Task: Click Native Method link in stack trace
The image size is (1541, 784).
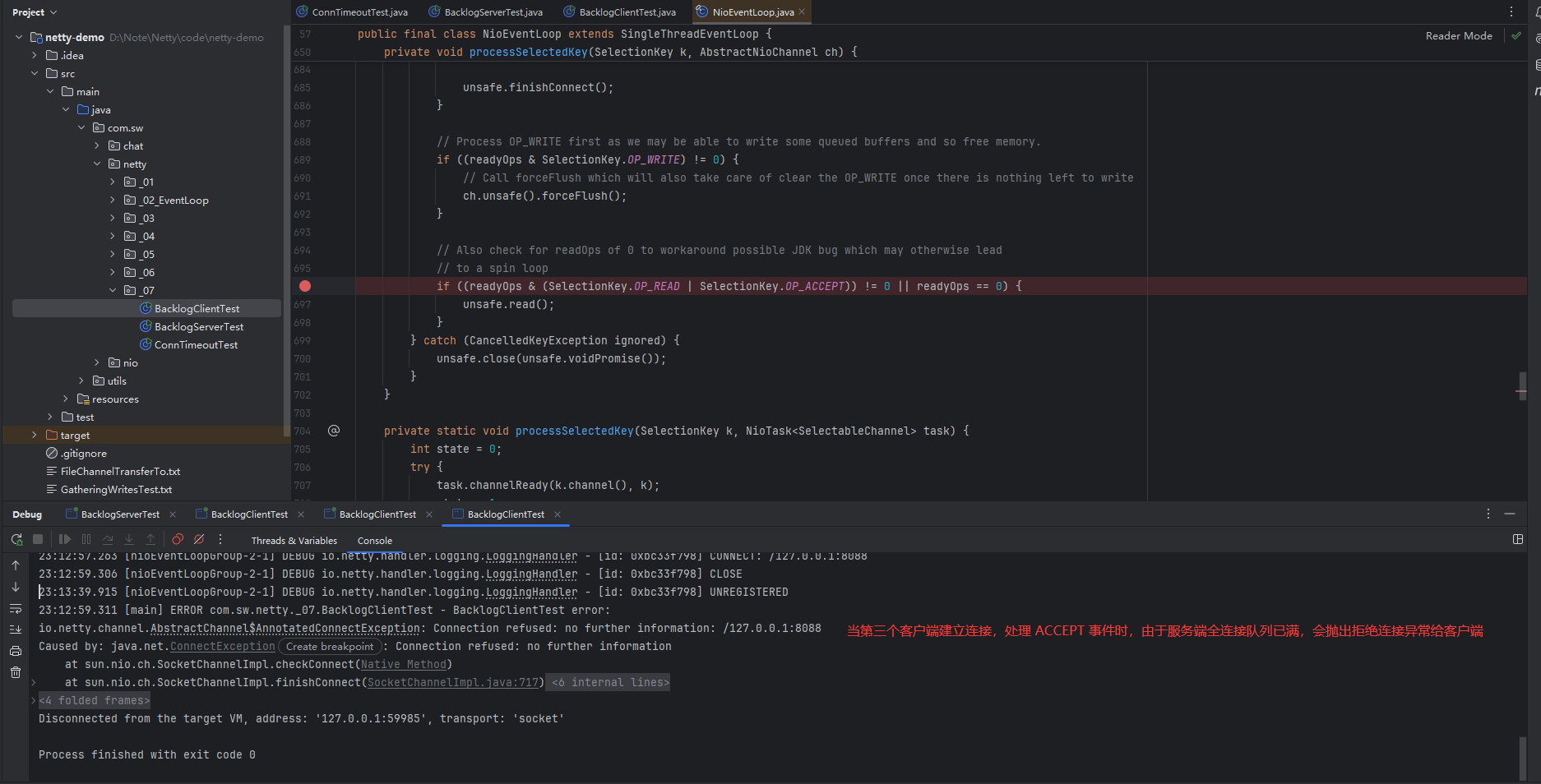Action: point(404,664)
